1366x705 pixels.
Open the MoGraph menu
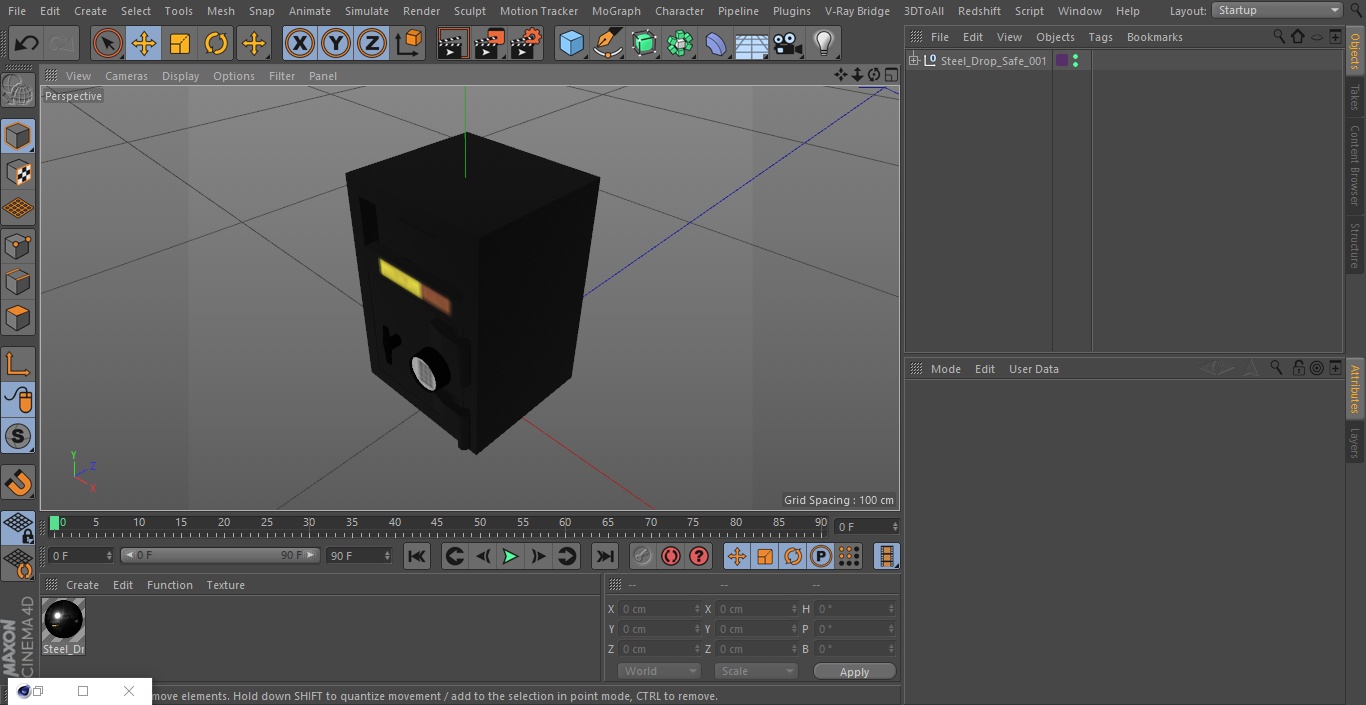click(616, 11)
